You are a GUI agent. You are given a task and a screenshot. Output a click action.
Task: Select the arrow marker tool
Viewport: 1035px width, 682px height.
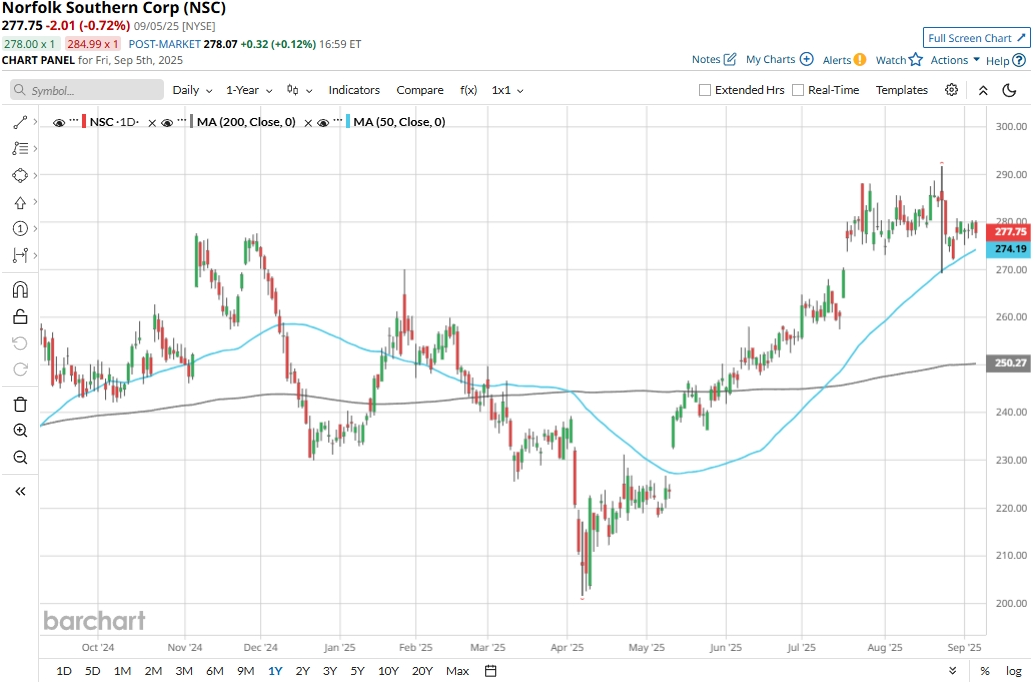click(20, 203)
